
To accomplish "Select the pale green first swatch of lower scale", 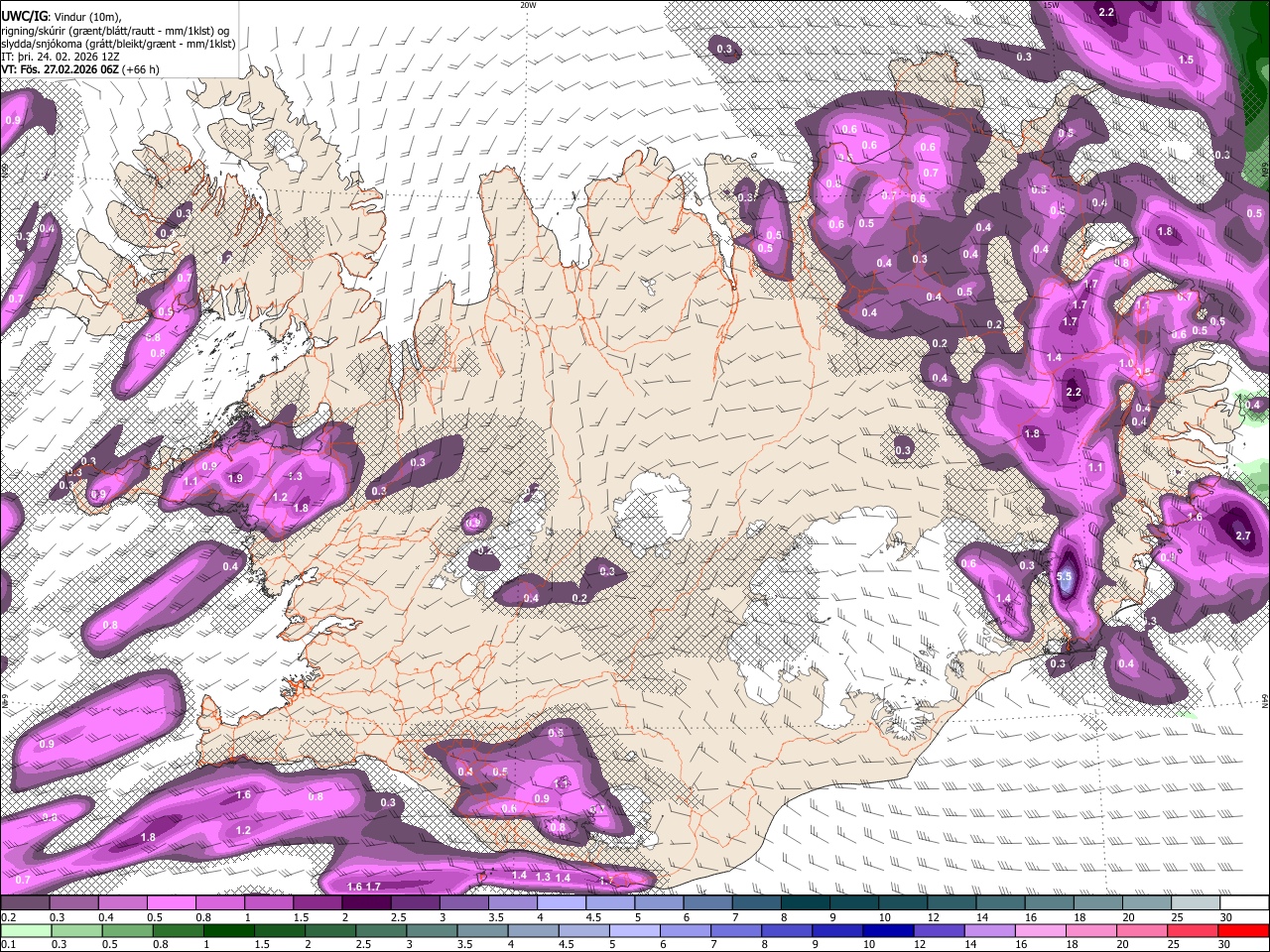I will click(25, 930).
